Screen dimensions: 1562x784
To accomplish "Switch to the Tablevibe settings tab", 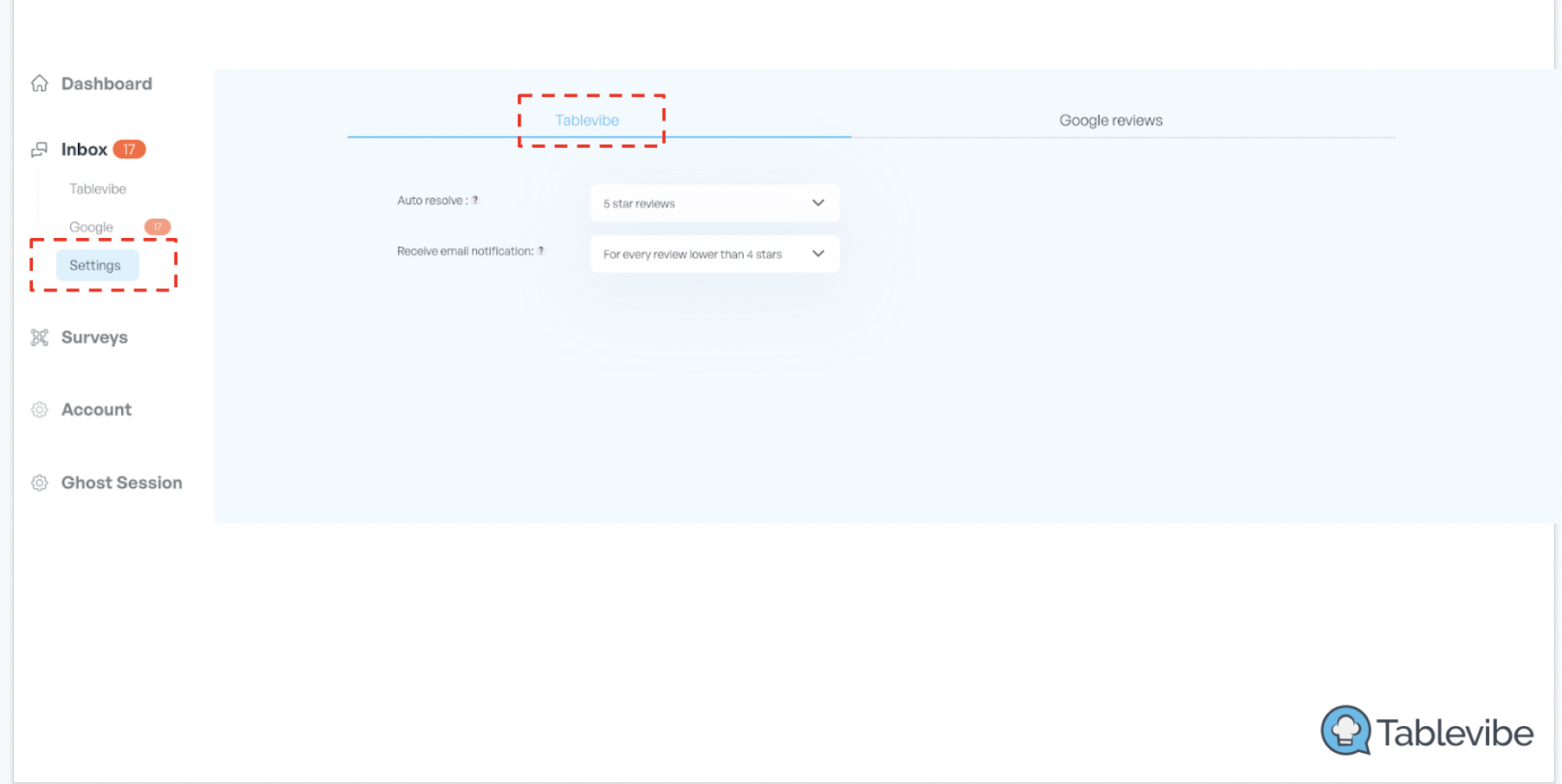I will pyautogui.click(x=587, y=120).
